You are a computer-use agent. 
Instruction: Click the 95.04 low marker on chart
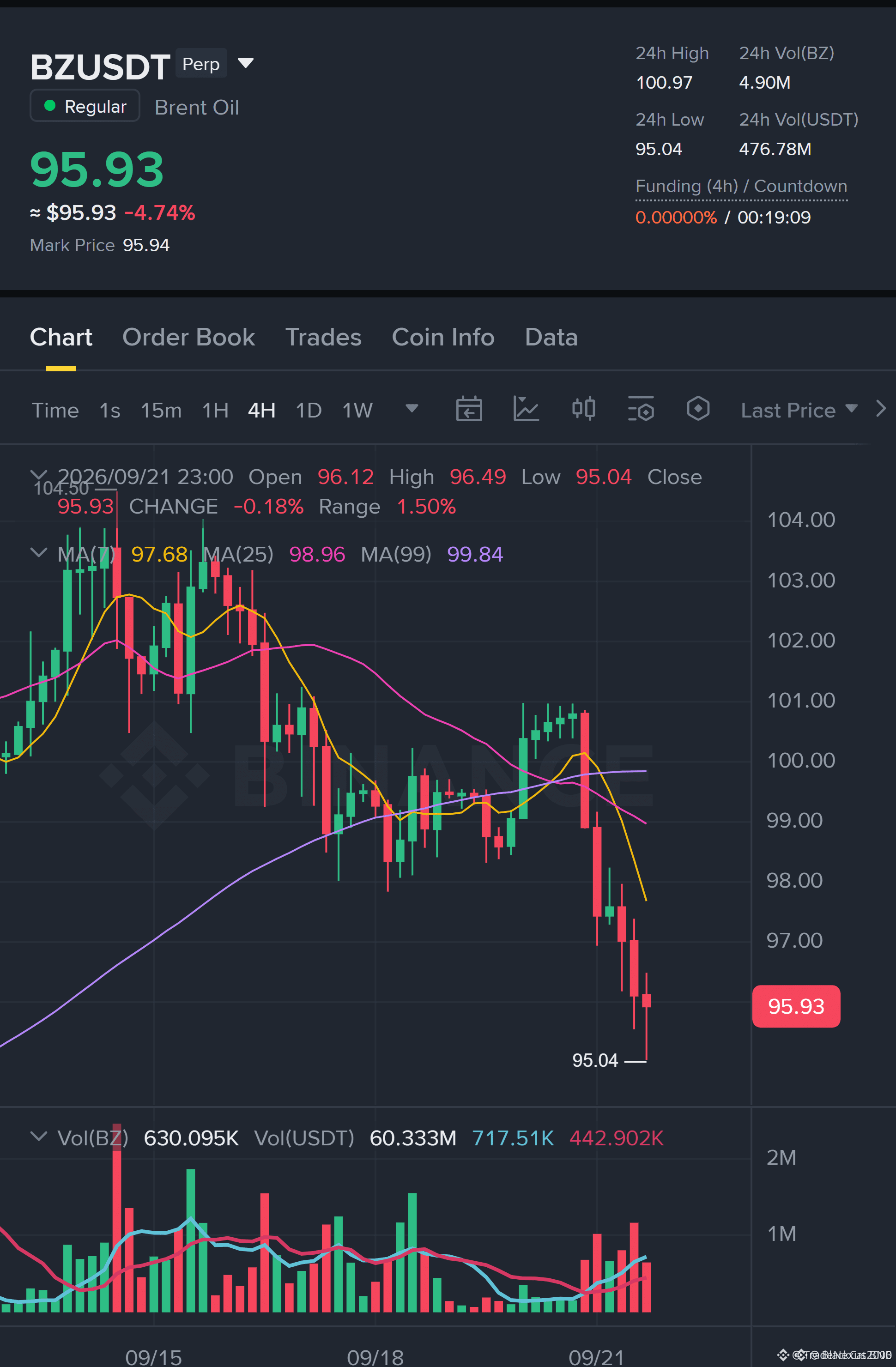tap(595, 1060)
